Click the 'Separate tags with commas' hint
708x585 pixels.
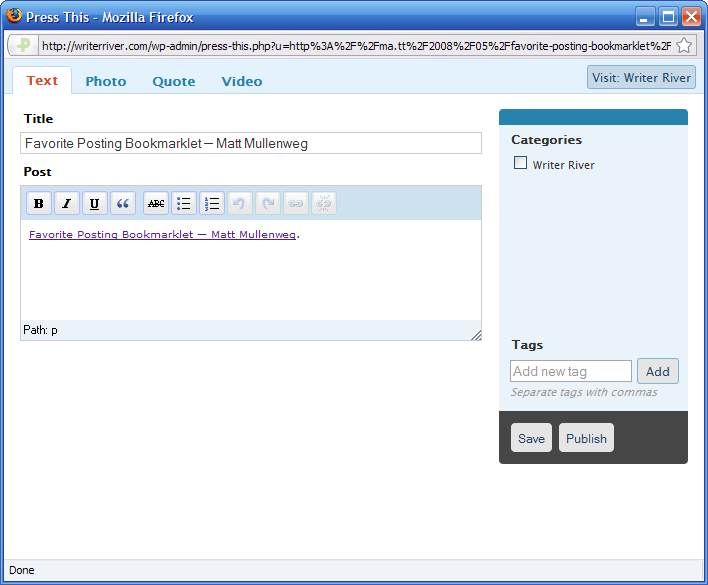584,392
